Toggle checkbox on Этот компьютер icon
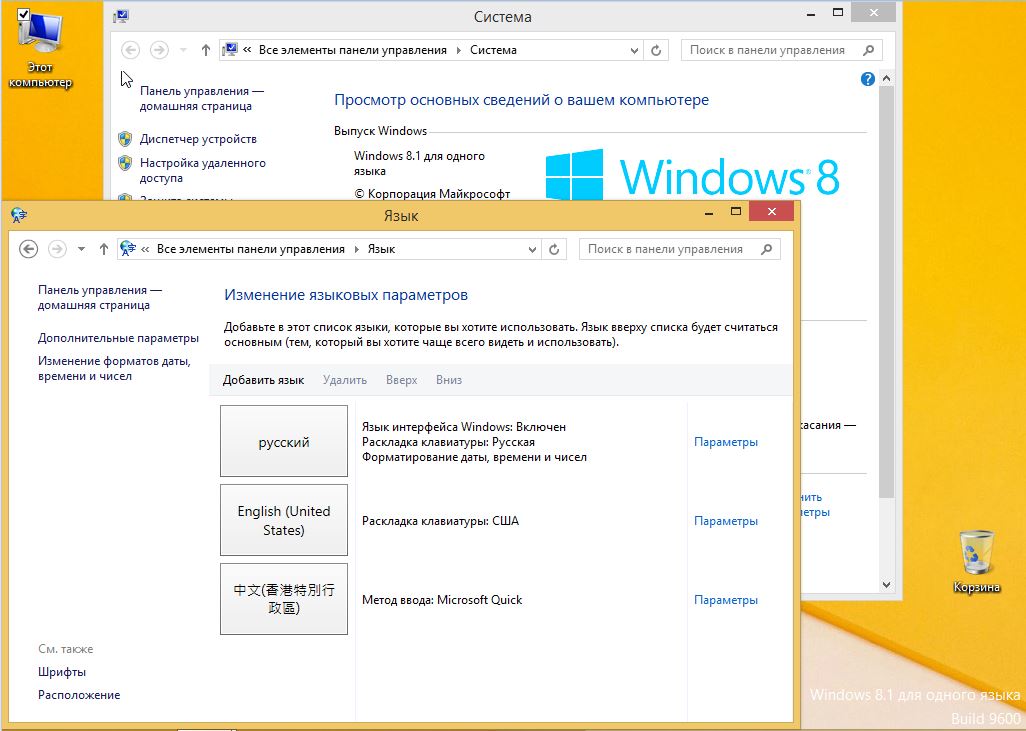 pos(24,13)
